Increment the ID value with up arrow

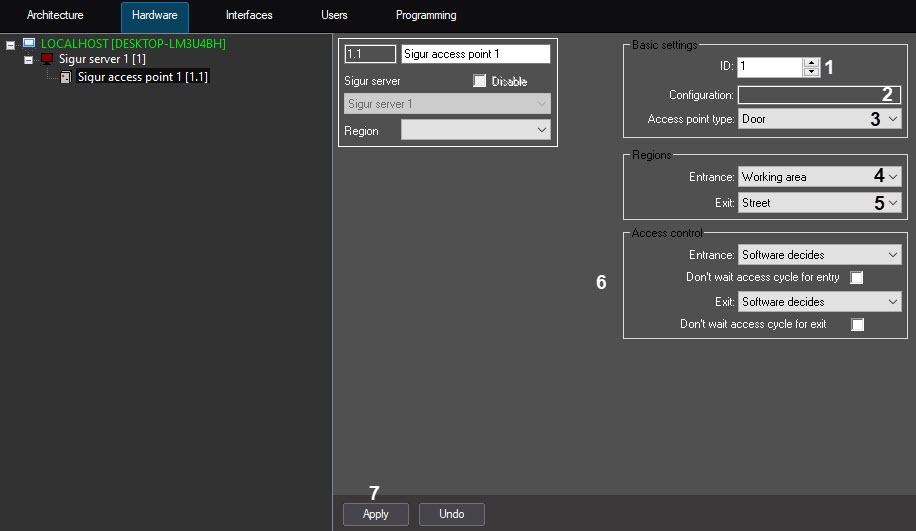click(811, 63)
